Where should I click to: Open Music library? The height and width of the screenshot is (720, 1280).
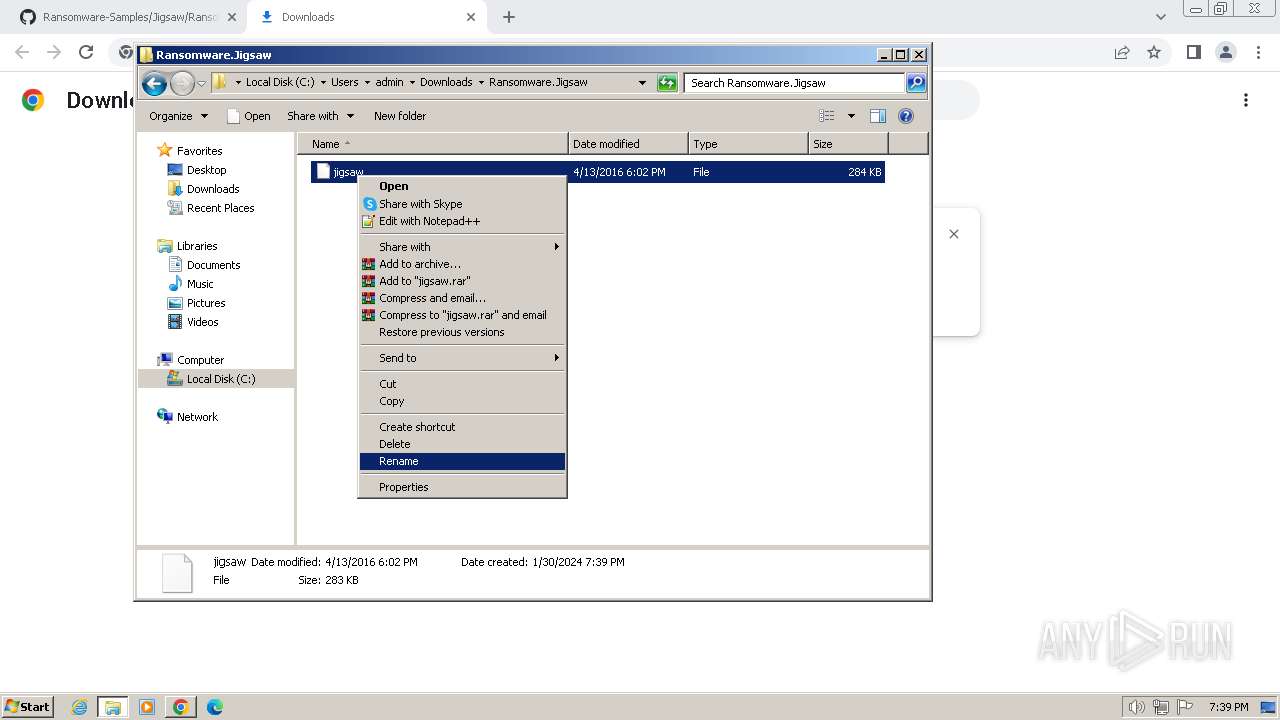(200, 284)
